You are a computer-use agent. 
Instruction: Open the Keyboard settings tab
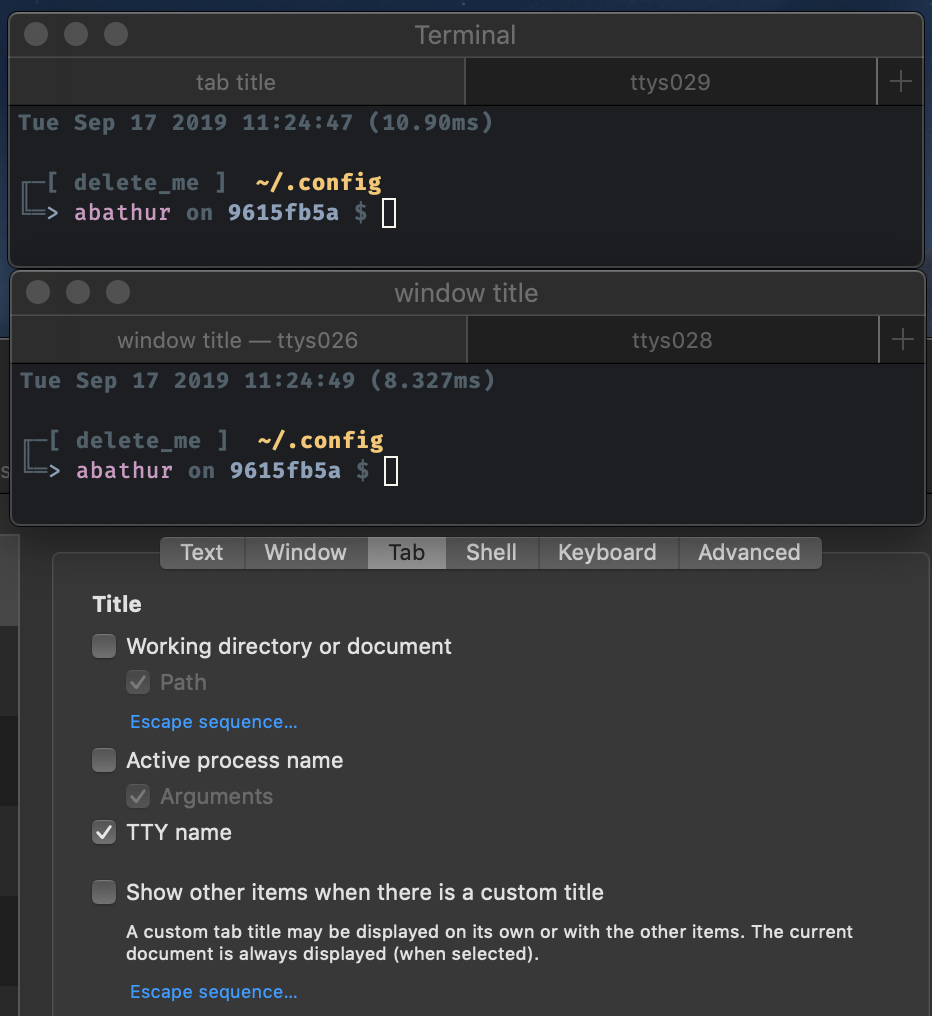(x=607, y=552)
